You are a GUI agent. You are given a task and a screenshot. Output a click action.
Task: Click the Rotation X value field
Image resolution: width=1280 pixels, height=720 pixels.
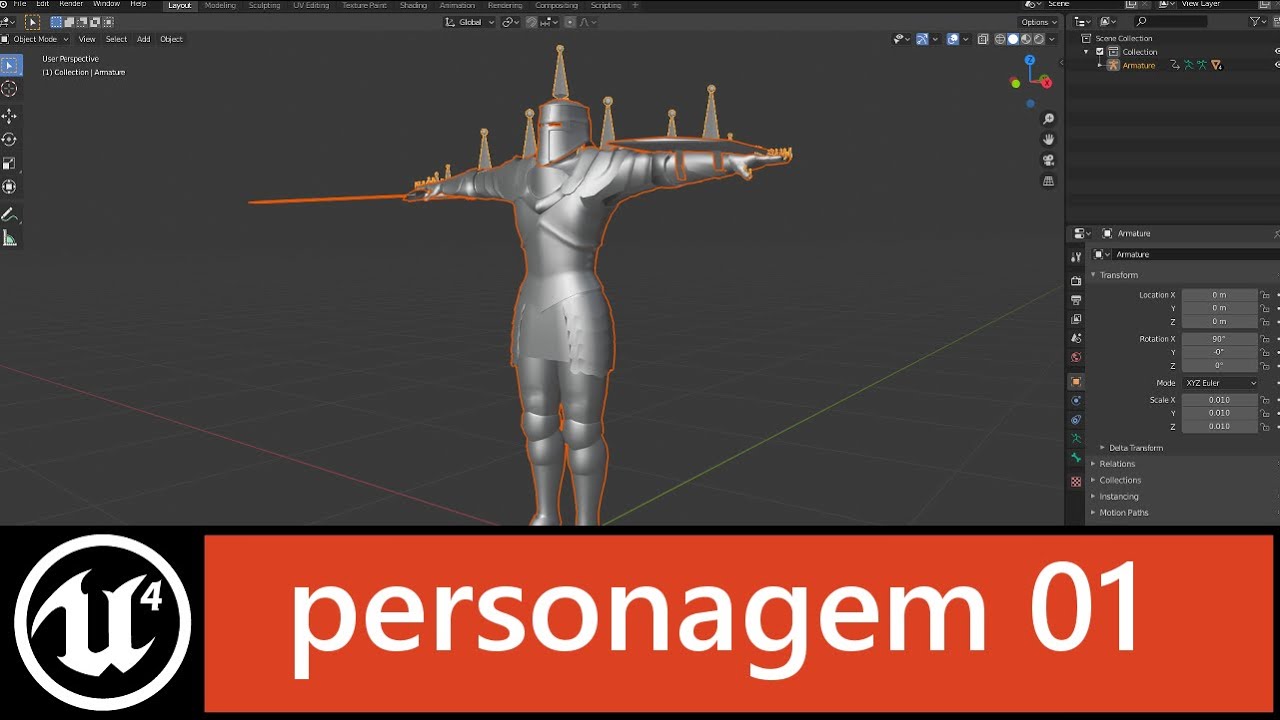[1219, 339]
